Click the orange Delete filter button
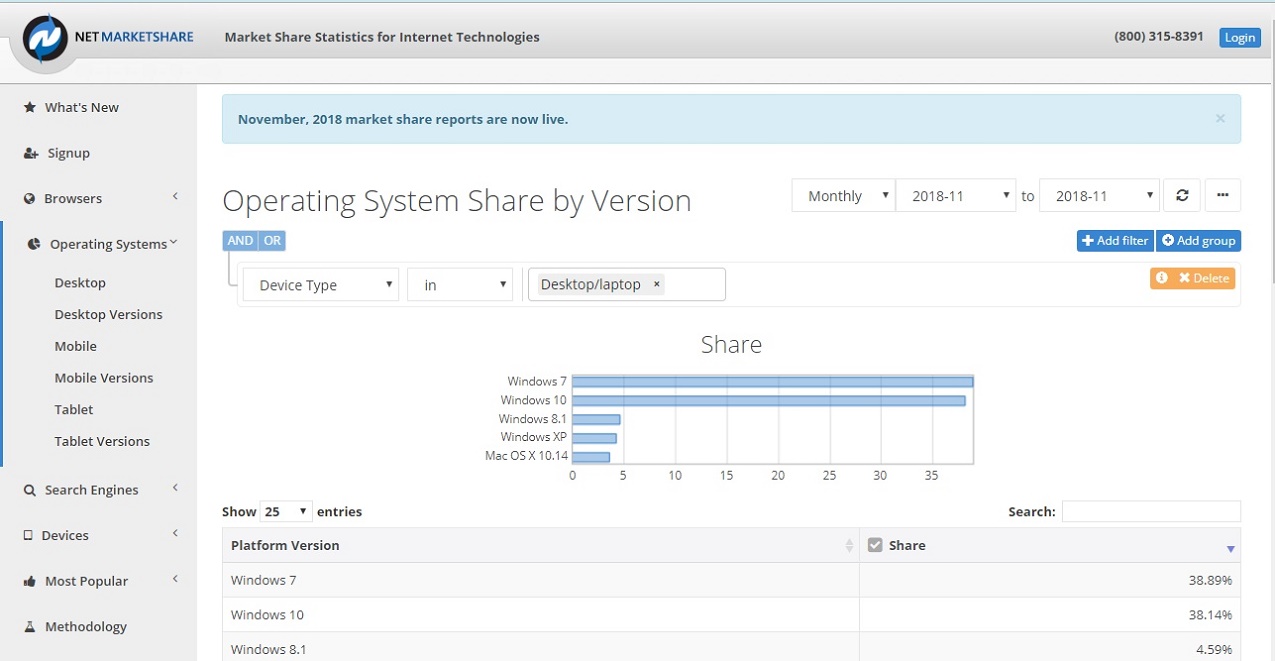Screen dimensions: 1275x661 [x=1204, y=278]
